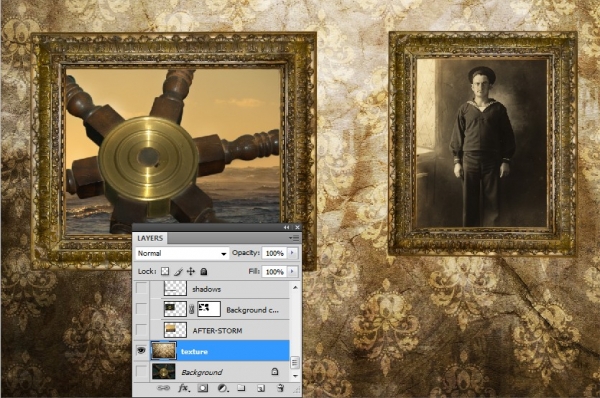
Task: Add a layer mask with mask icon
Action: [203, 388]
